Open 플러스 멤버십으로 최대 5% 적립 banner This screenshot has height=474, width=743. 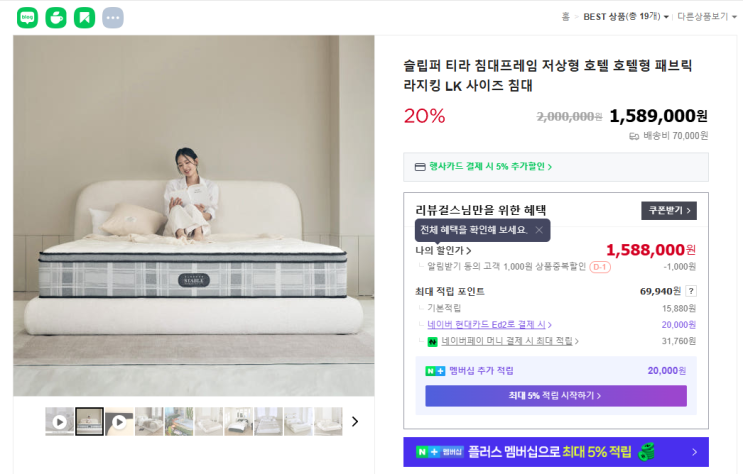556,452
